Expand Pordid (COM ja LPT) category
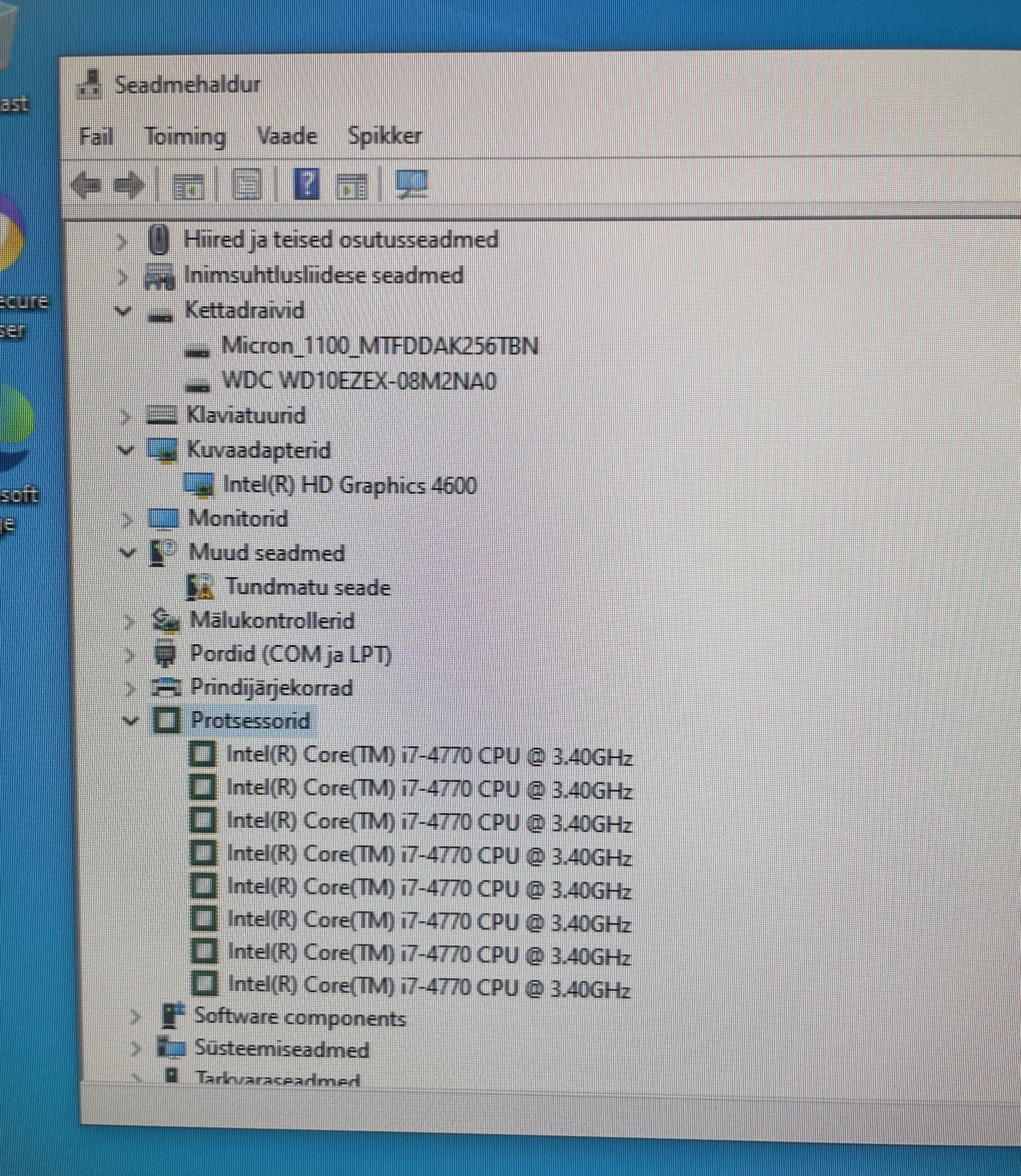This screenshot has width=1021, height=1176. click(130, 655)
